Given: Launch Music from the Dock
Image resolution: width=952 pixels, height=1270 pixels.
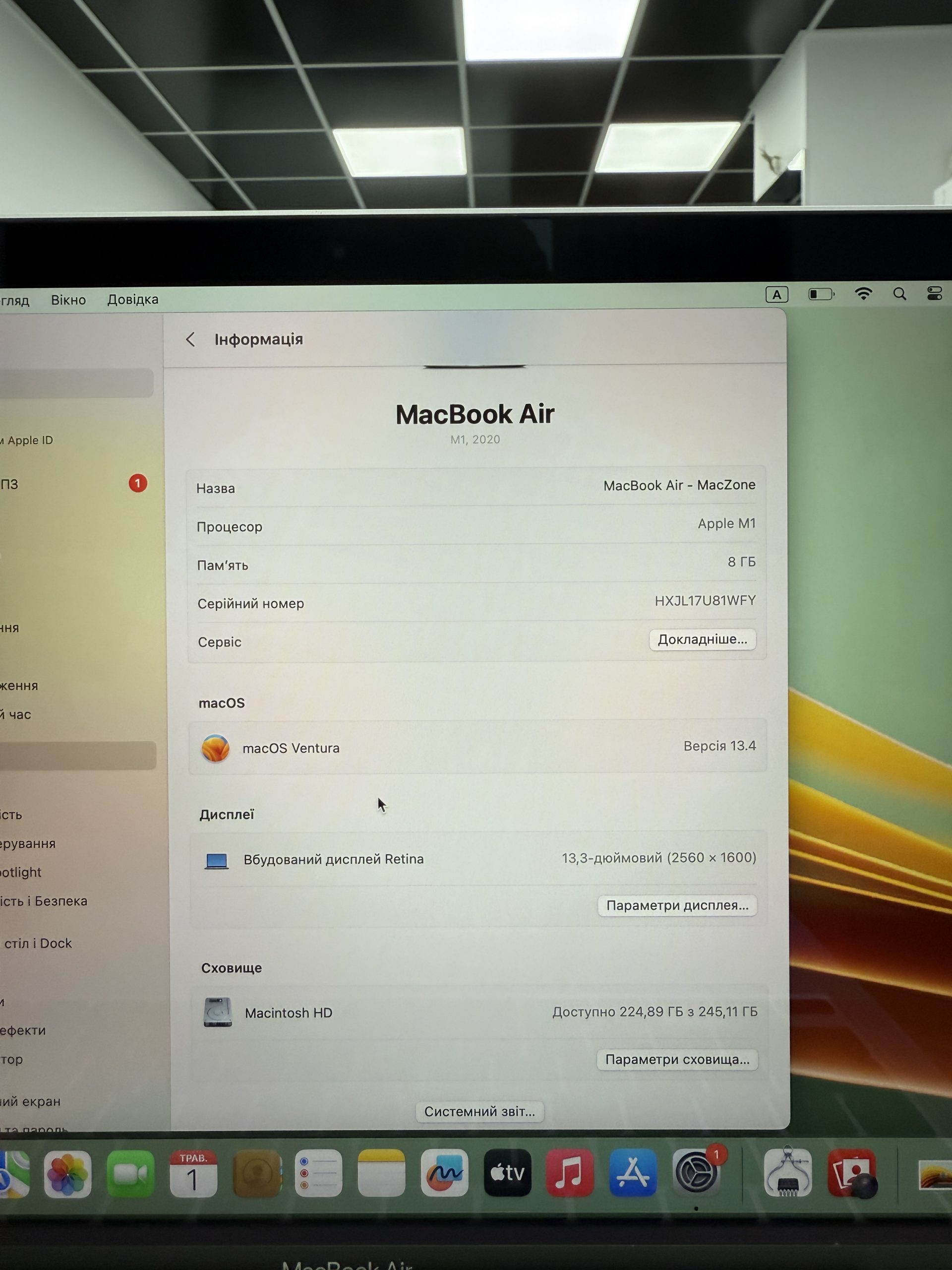Looking at the screenshot, I should (570, 1172).
